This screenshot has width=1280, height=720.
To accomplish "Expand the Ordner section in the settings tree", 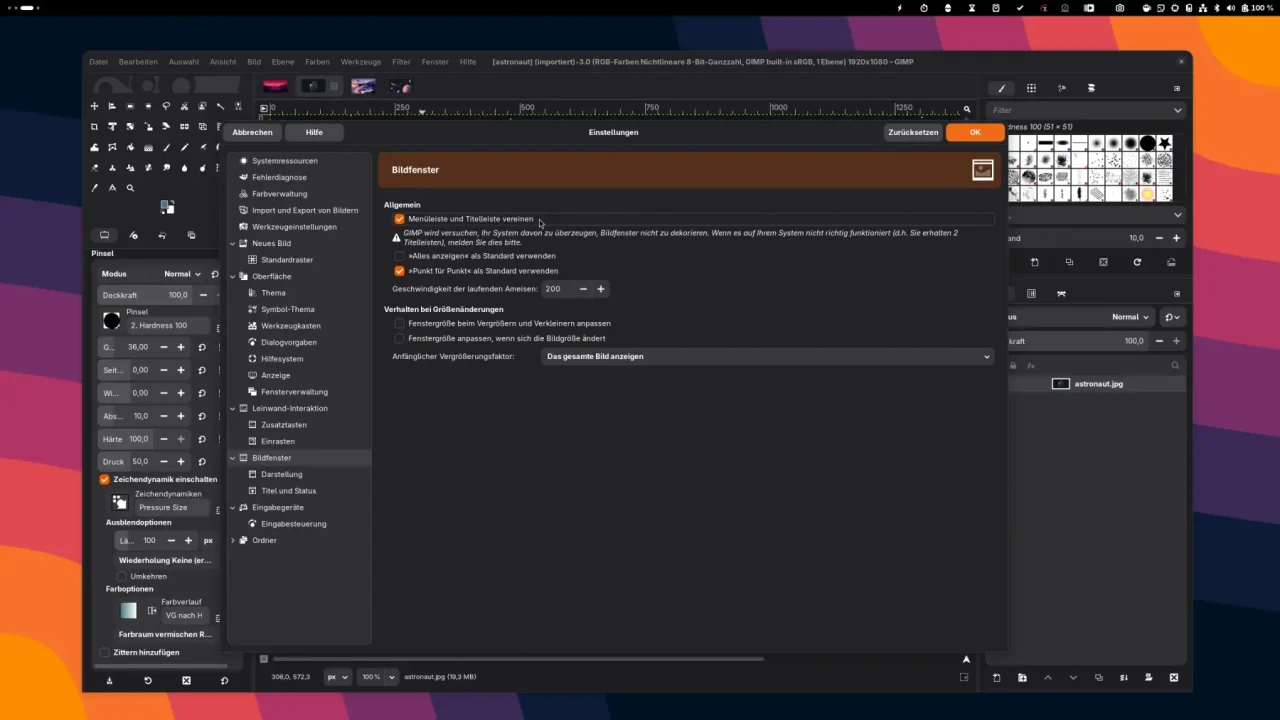I will 233,540.
